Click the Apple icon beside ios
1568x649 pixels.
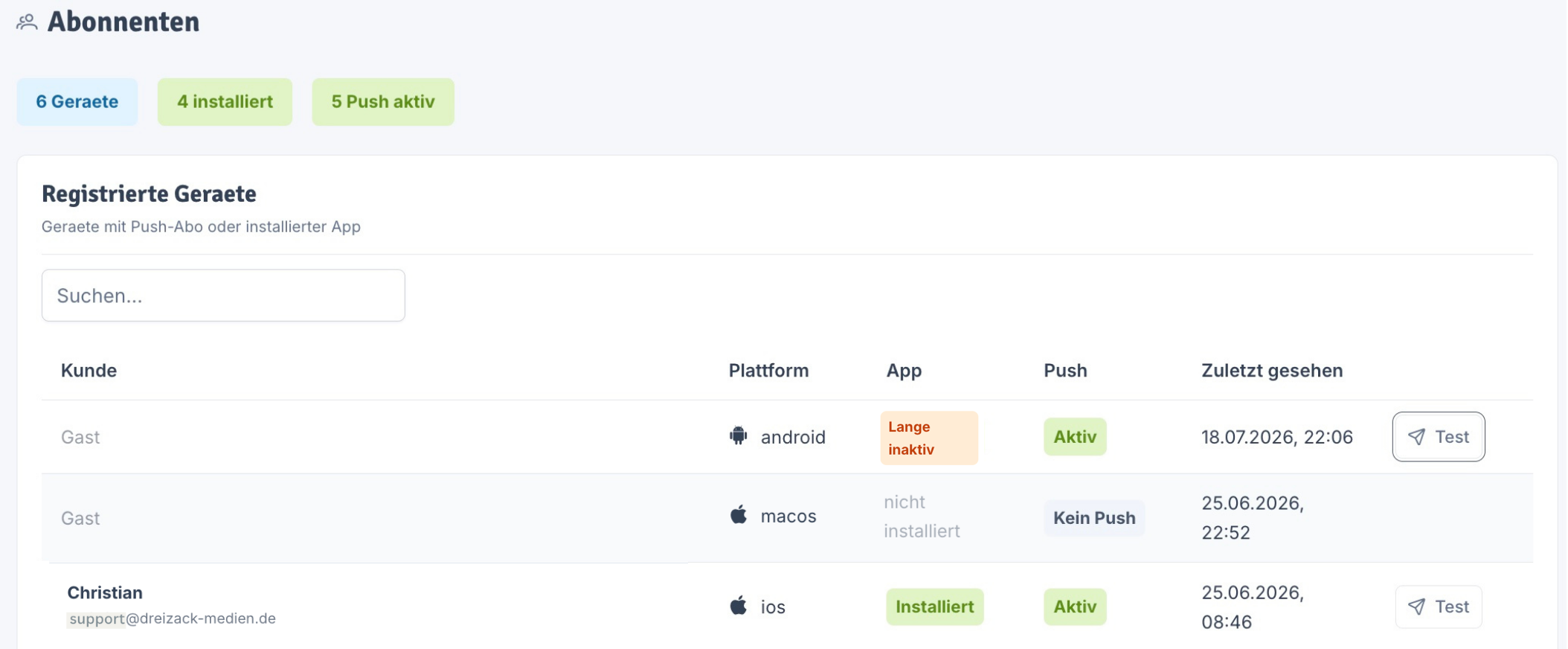[x=739, y=605]
